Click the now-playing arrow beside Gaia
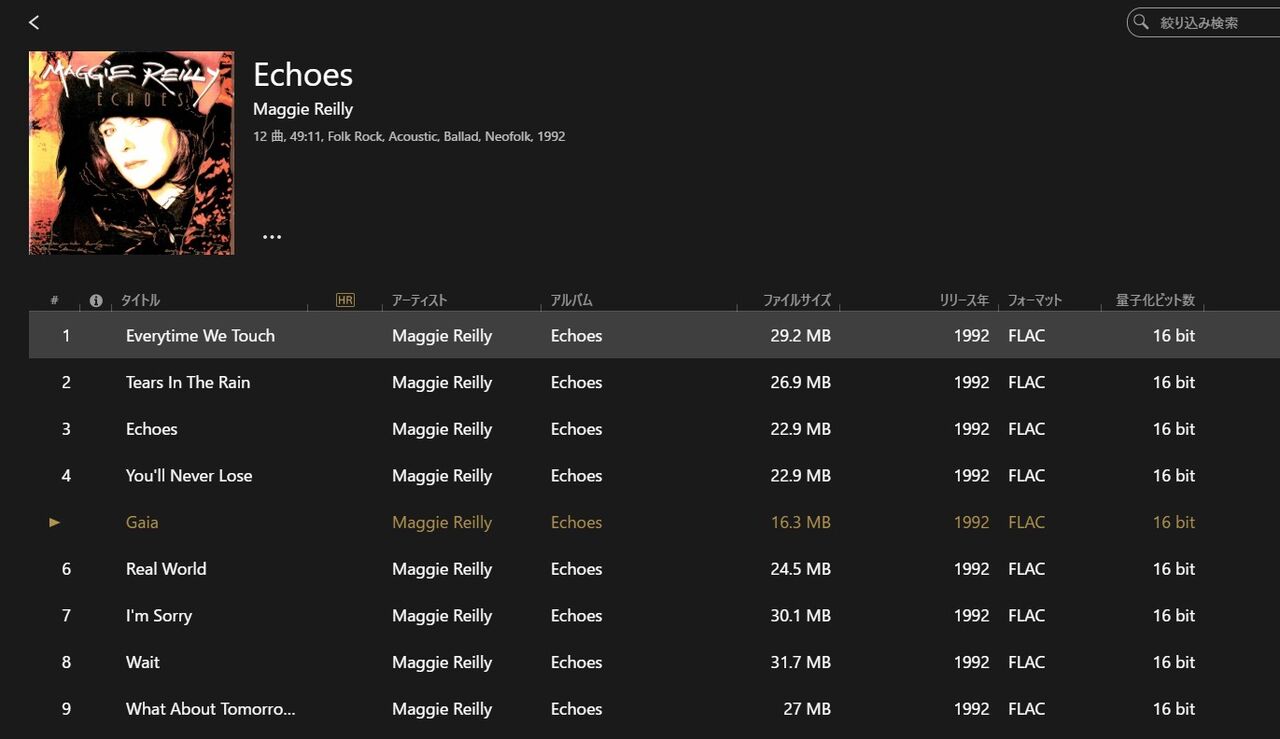Screen dimensions: 1280x739 tap(55, 522)
